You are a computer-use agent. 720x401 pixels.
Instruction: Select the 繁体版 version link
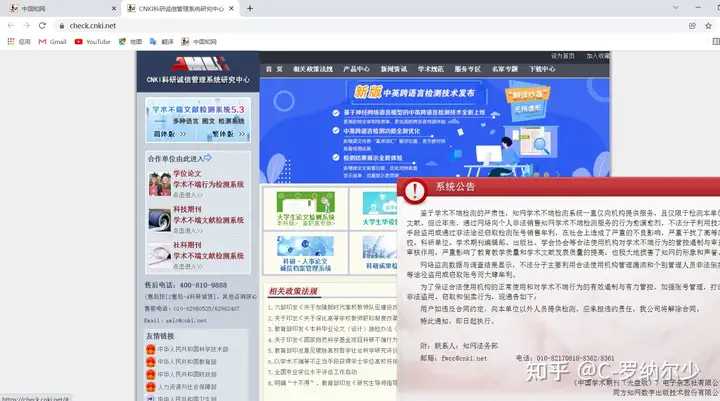tap(228, 134)
